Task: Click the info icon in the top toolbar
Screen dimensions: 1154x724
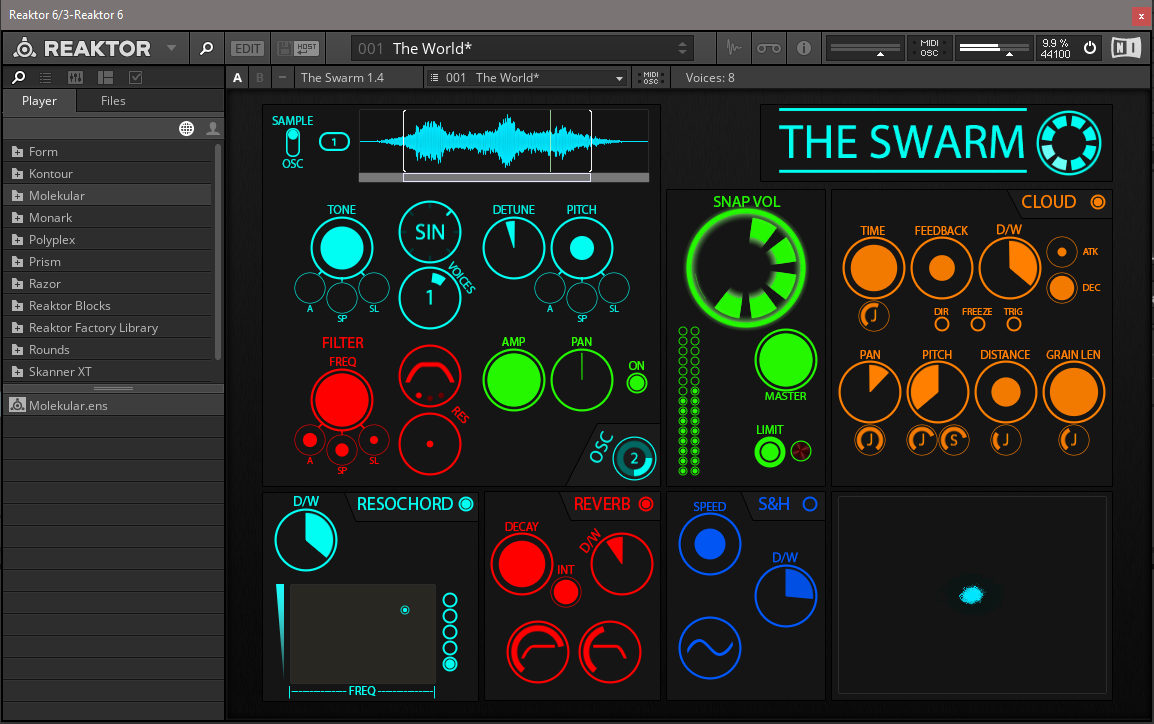Action: pos(803,48)
